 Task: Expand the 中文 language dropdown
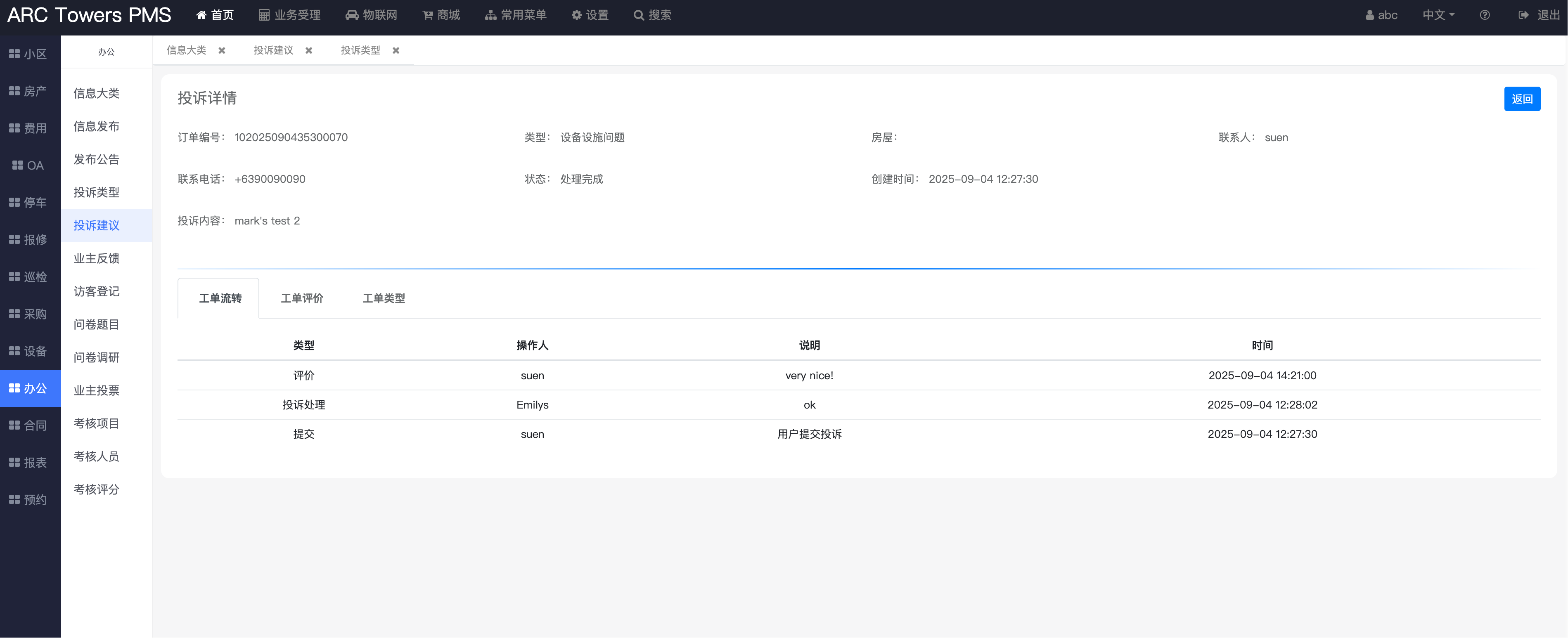pyautogui.click(x=1438, y=15)
